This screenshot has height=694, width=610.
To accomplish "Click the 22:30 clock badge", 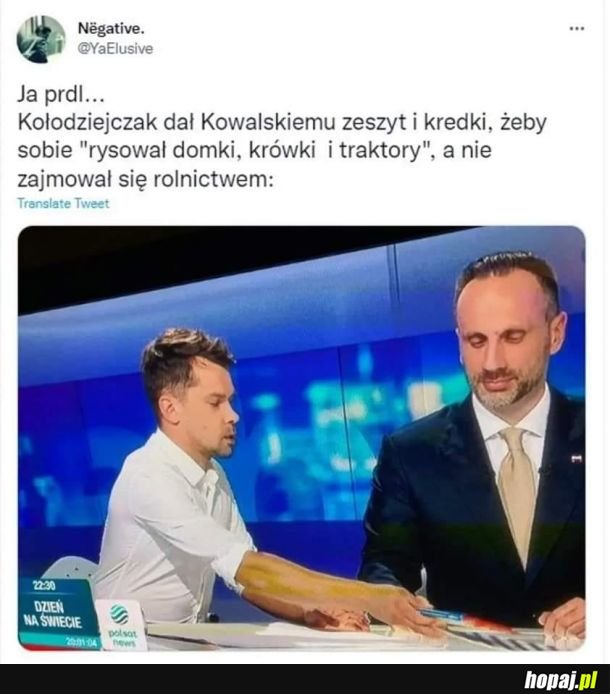I will coord(44,586).
